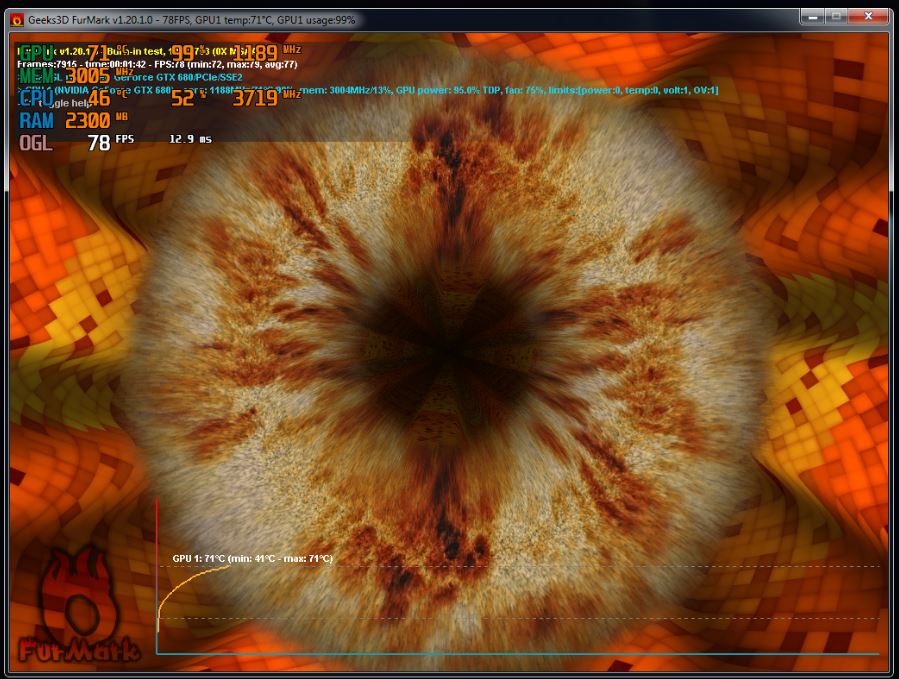Click the framerate value "78" FPS
Image resolution: width=899 pixels, height=679 pixels.
point(99,143)
